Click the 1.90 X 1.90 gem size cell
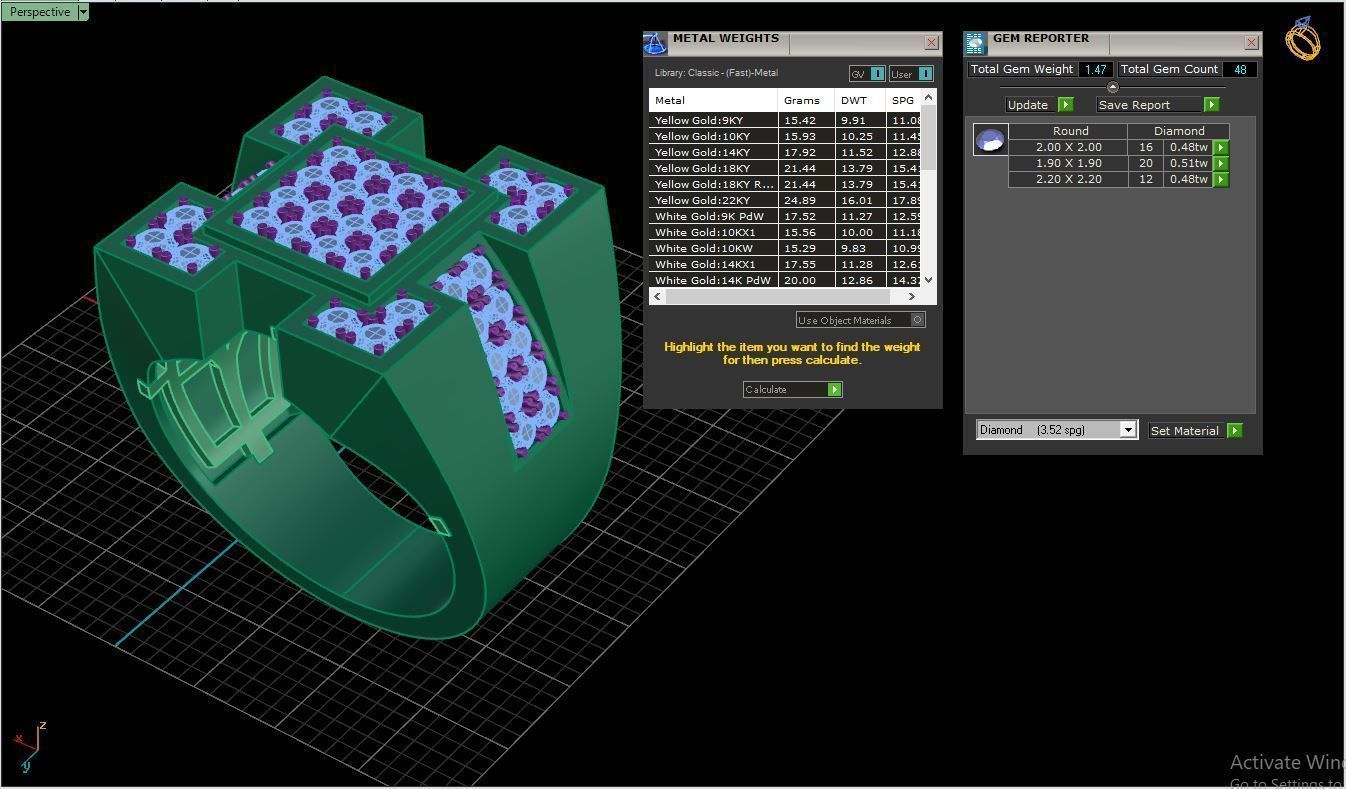The image size is (1346, 789). pyautogui.click(x=1068, y=163)
